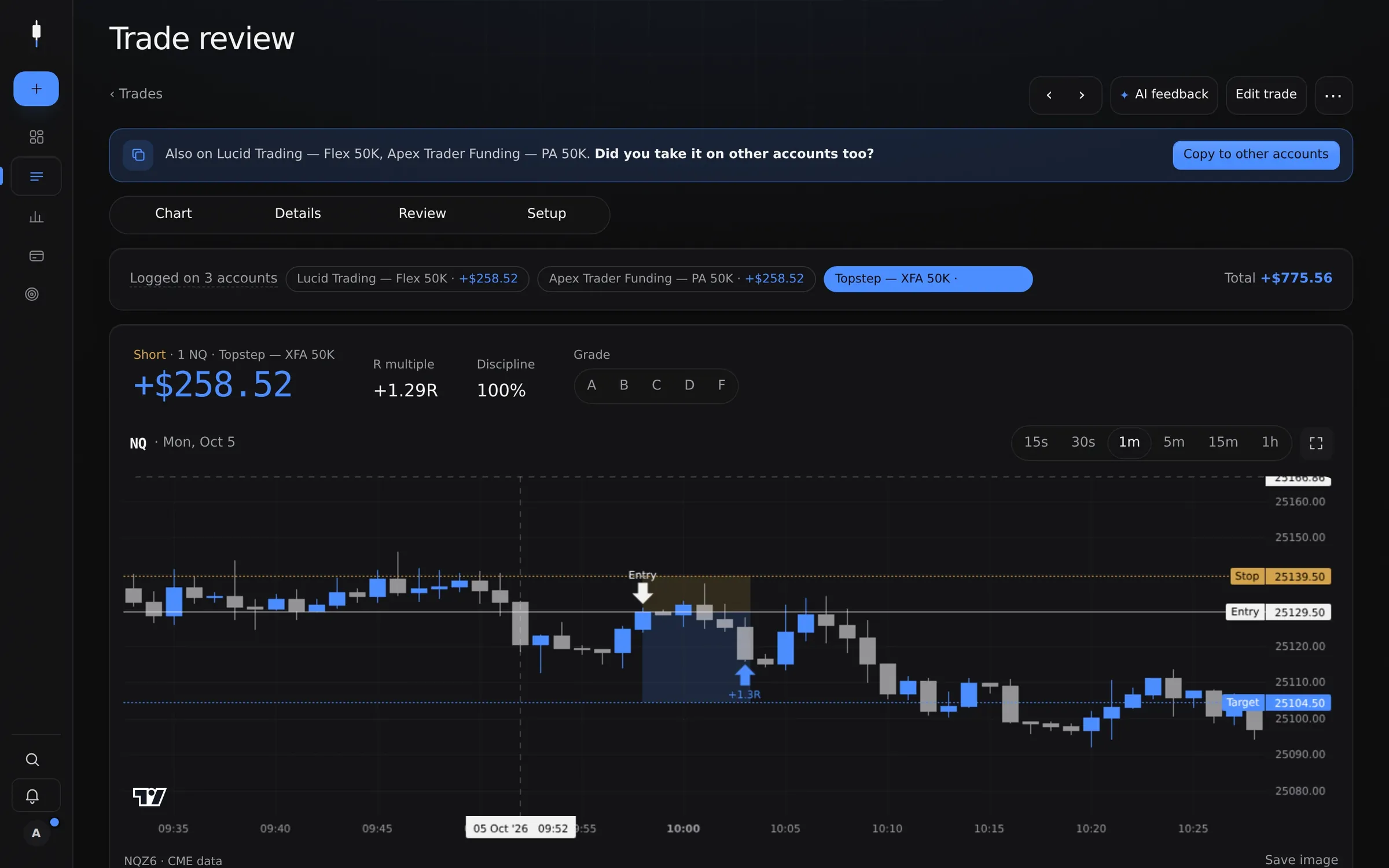Open the bar chart analytics icon
This screenshot has height=868, width=1389.
pyautogui.click(x=36, y=217)
